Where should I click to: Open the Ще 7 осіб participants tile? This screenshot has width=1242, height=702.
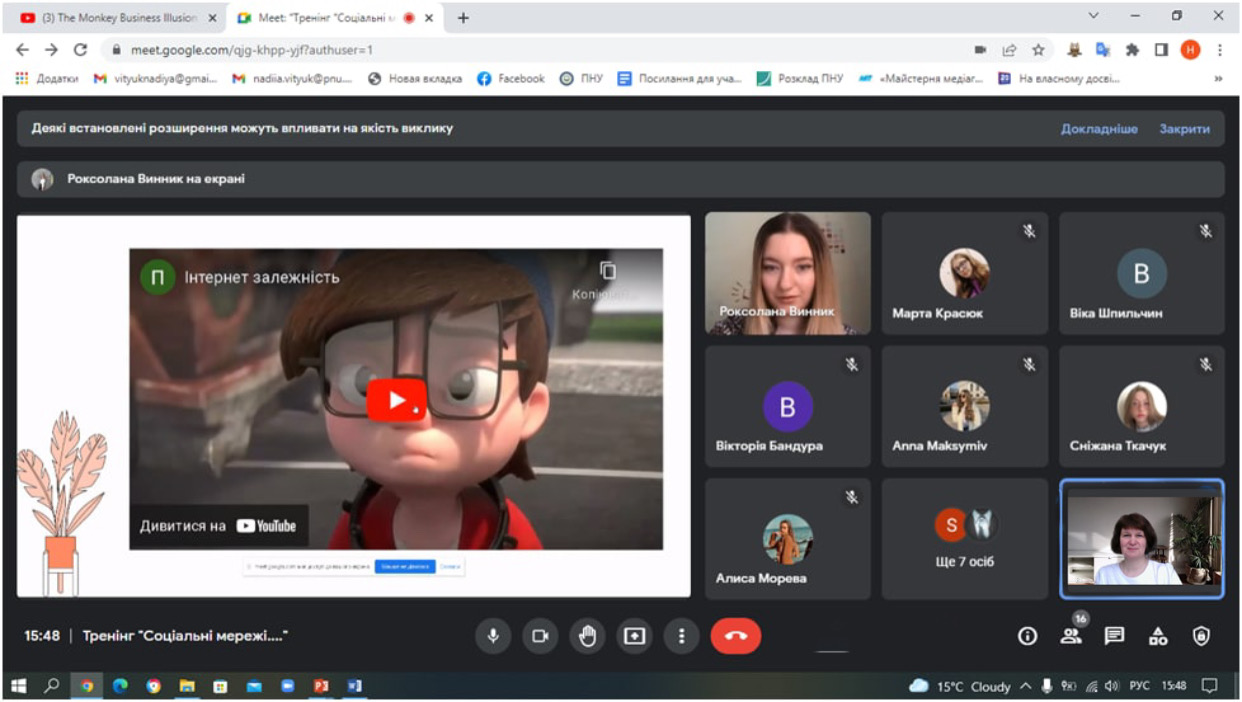click(x=964, y=538)
